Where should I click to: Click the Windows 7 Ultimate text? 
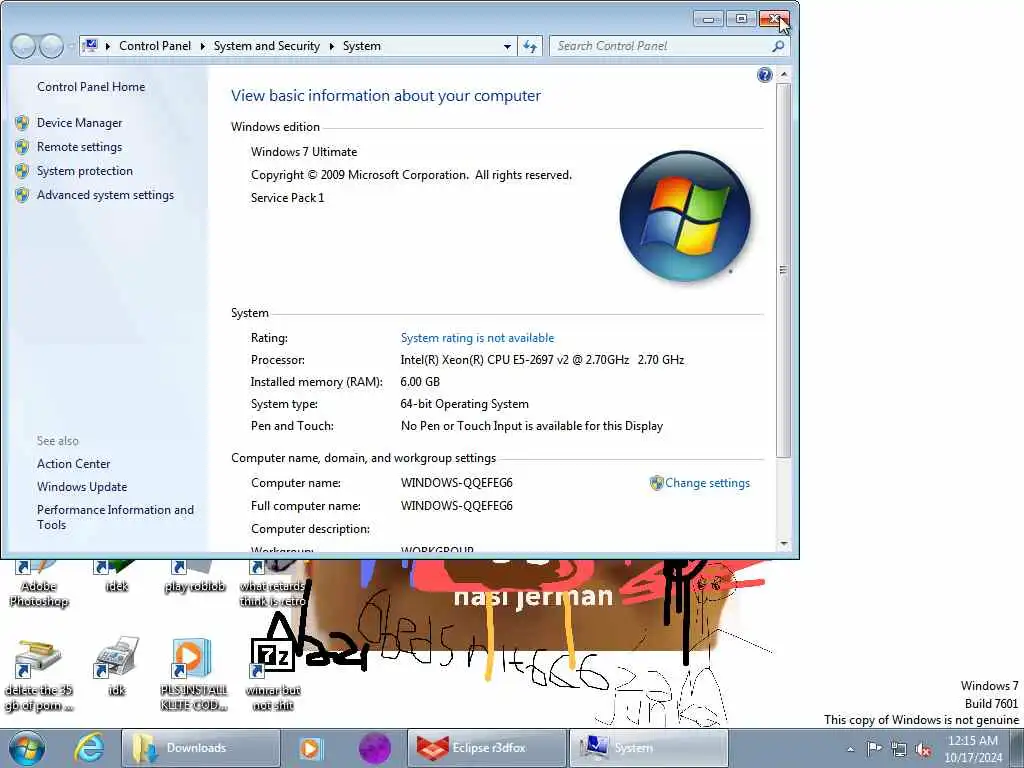coord(304,152)
